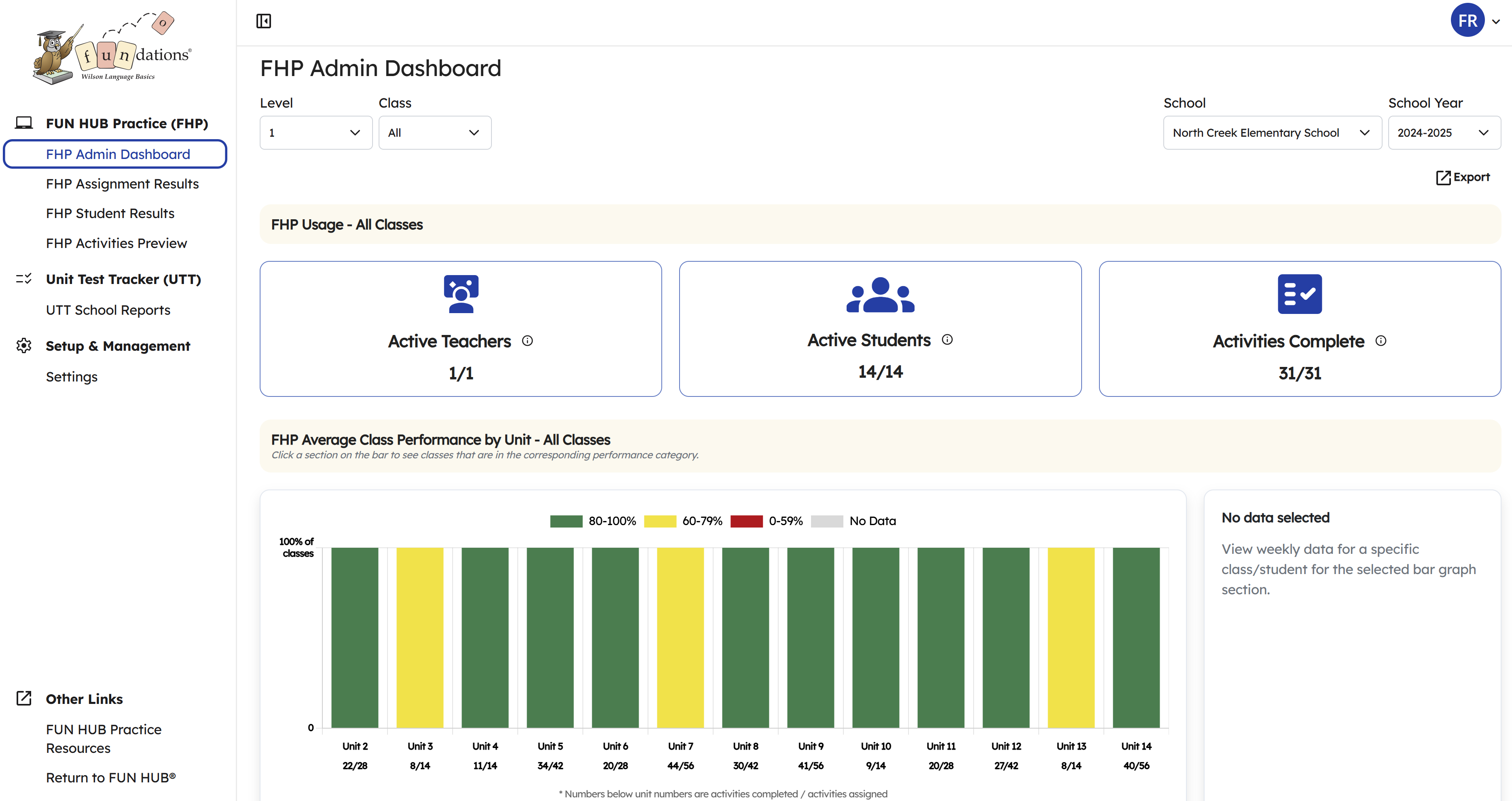This screenshot has height=801, width=1512.
Task: Click the laptop icon beside FUN HUB Practice
Action: coord(24,123)
